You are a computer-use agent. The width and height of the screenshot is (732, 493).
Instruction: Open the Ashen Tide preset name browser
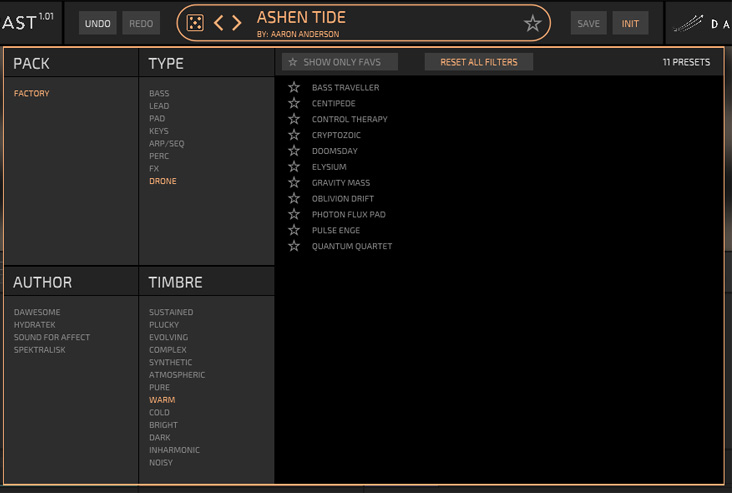click(301, 18)
